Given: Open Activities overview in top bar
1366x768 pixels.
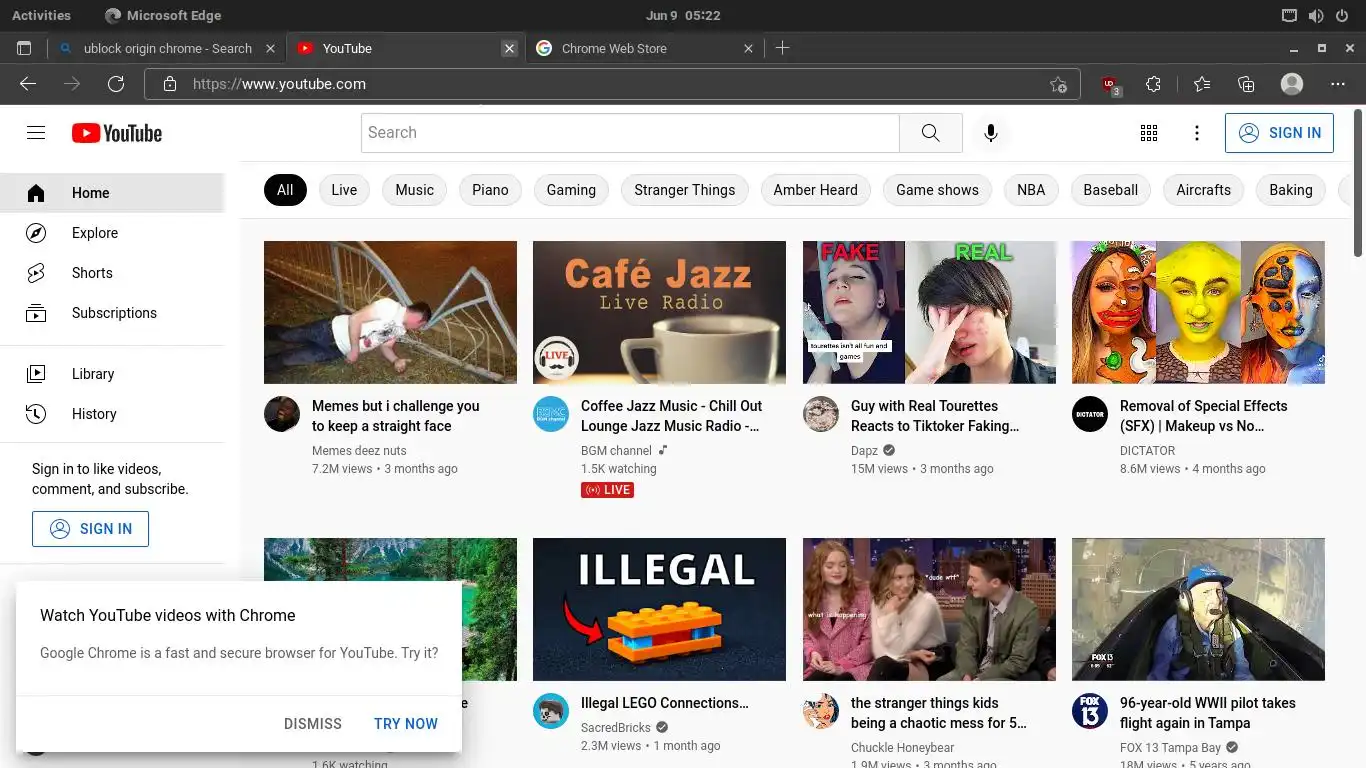Looking at the screenshot, I should click(41, 15).
